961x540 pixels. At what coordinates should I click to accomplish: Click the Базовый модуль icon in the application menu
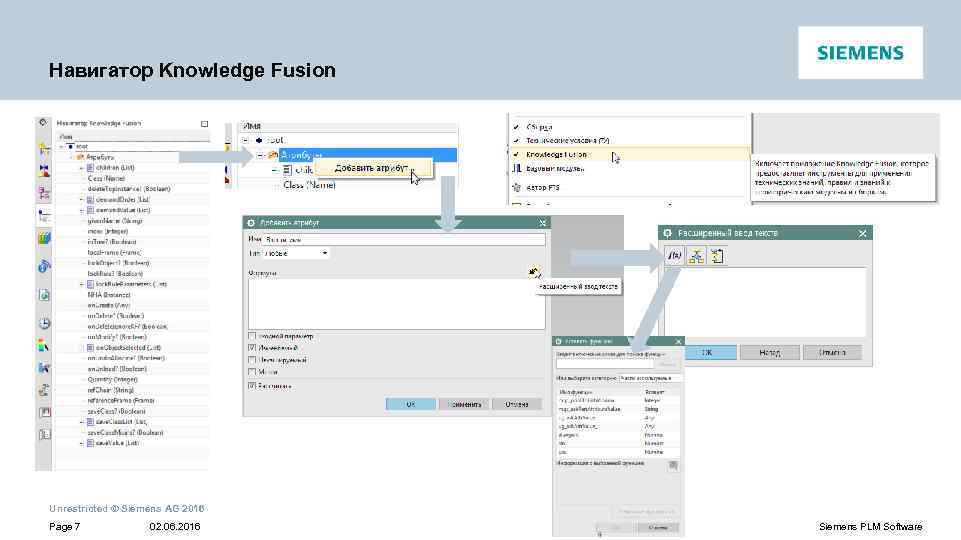click(517, 168)
